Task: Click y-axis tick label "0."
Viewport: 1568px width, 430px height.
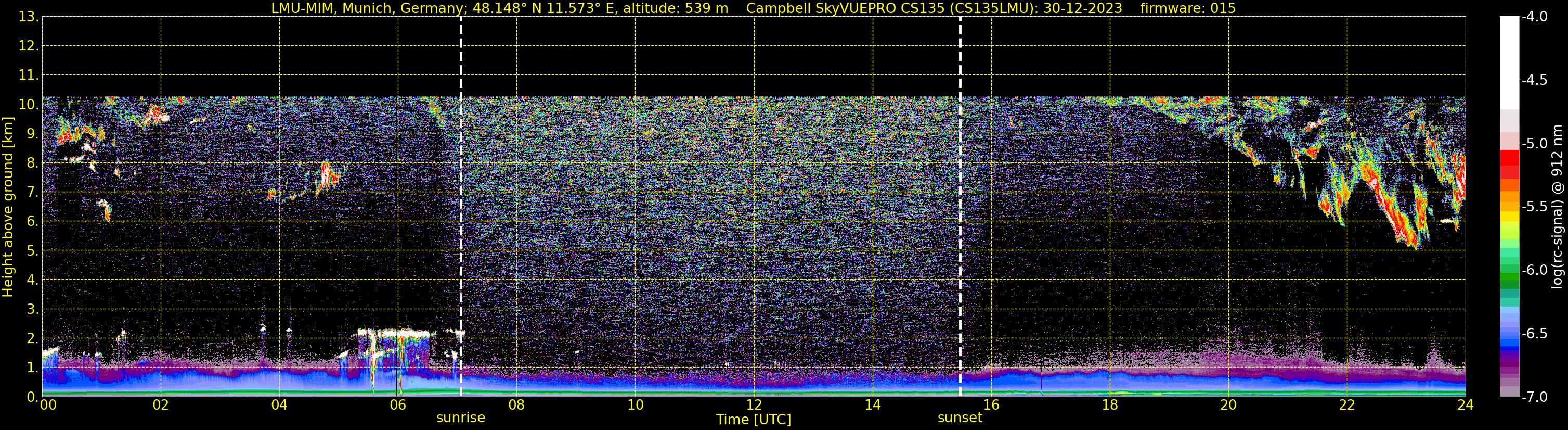Action: coord(32,397)
